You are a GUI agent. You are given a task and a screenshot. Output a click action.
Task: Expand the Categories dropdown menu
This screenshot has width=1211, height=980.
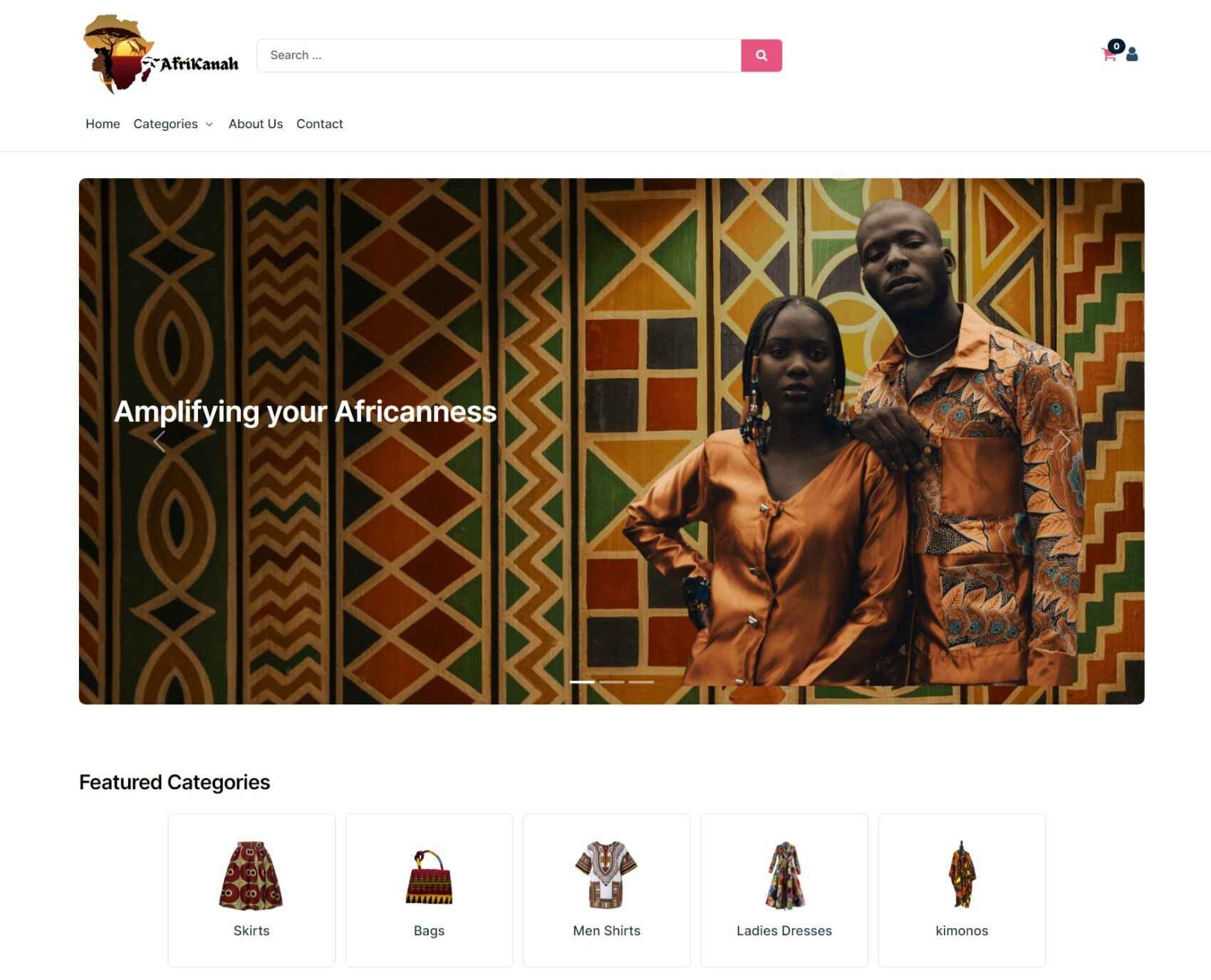[x=173, y=124]
